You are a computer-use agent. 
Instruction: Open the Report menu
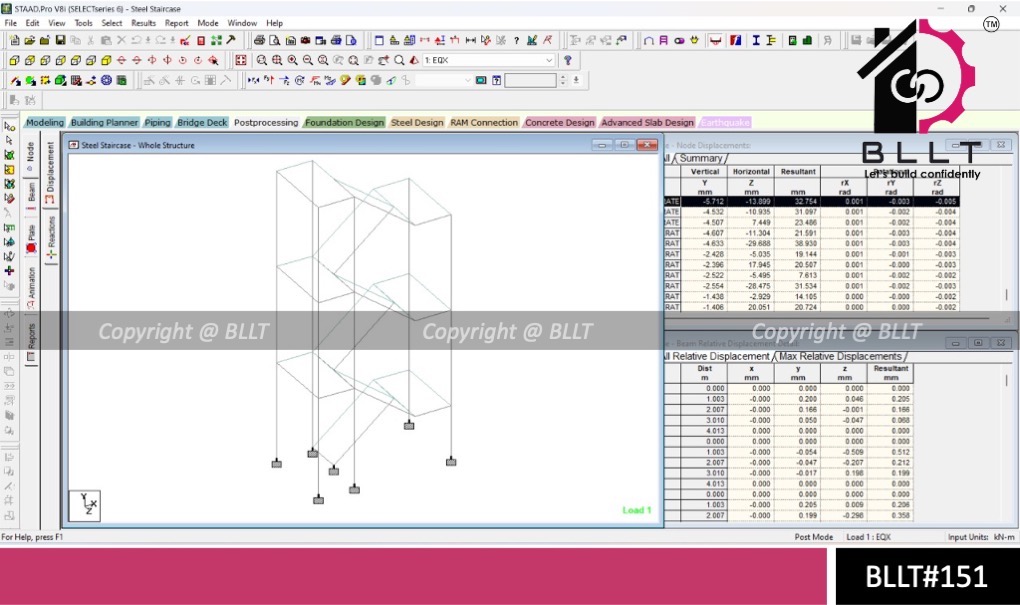tap(176, 23)
